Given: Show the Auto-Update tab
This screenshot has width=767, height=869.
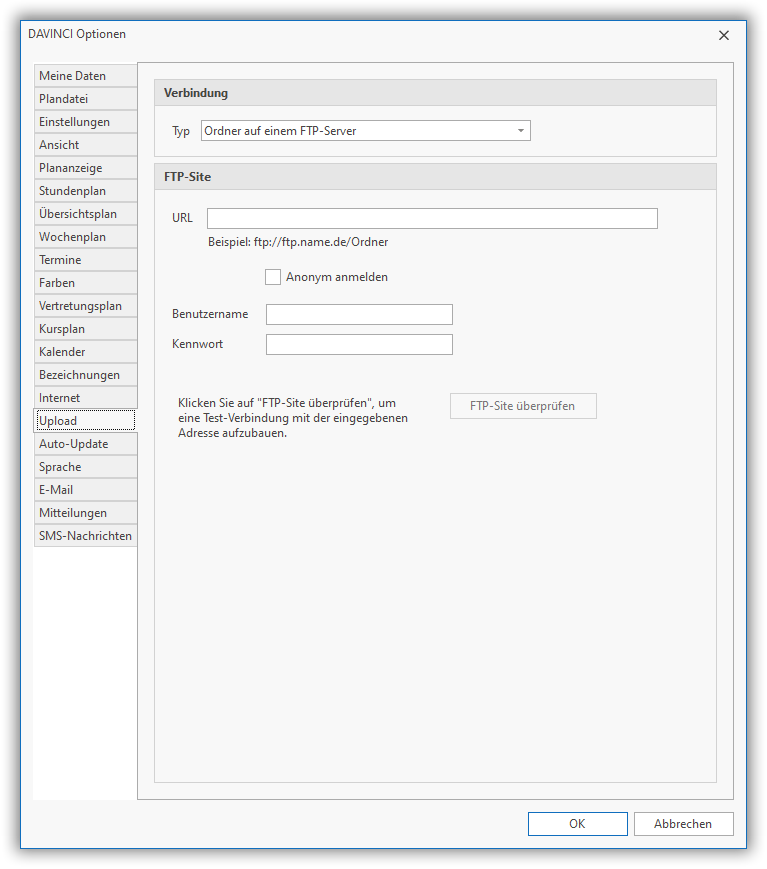Looking at the screenshot, I should tap(84, 444).
